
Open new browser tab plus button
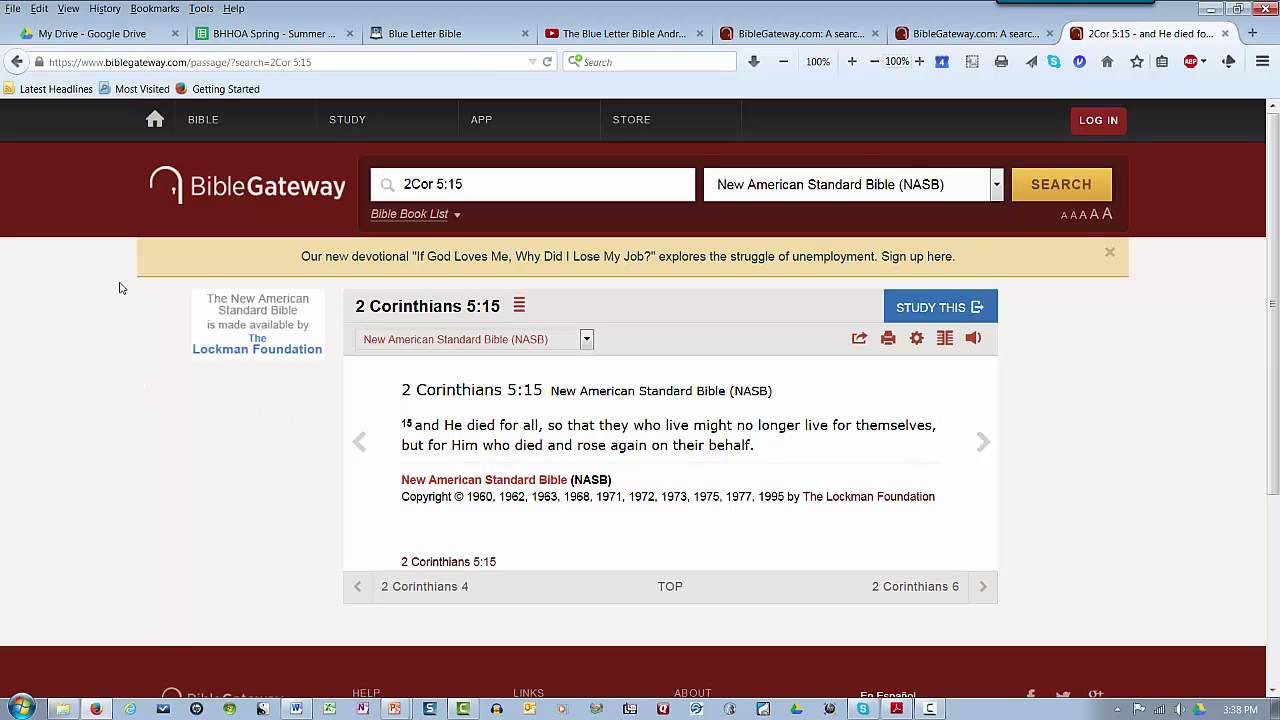pos(1252,33)
